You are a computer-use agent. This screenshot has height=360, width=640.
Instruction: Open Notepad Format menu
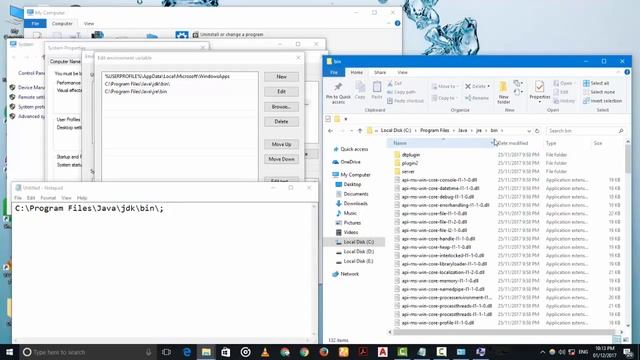[x=48, y=198]
